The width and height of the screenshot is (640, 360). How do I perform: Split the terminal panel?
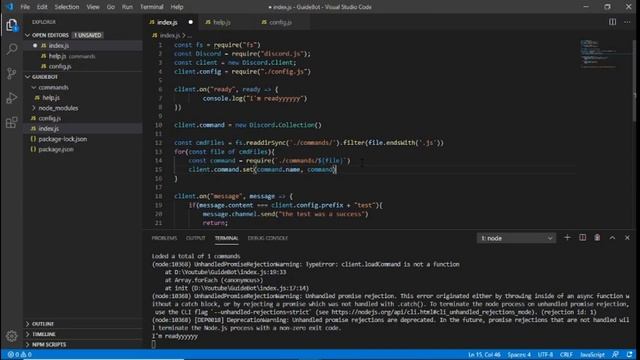(582, 238)
